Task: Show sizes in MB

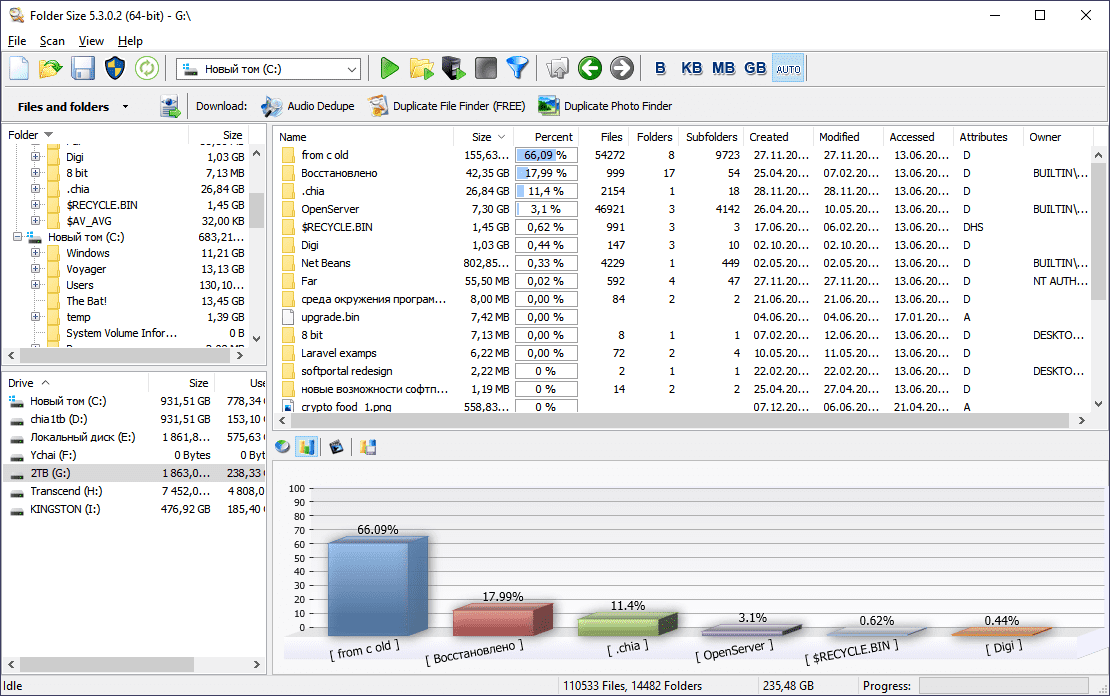Action: click(x=723, y=69)
